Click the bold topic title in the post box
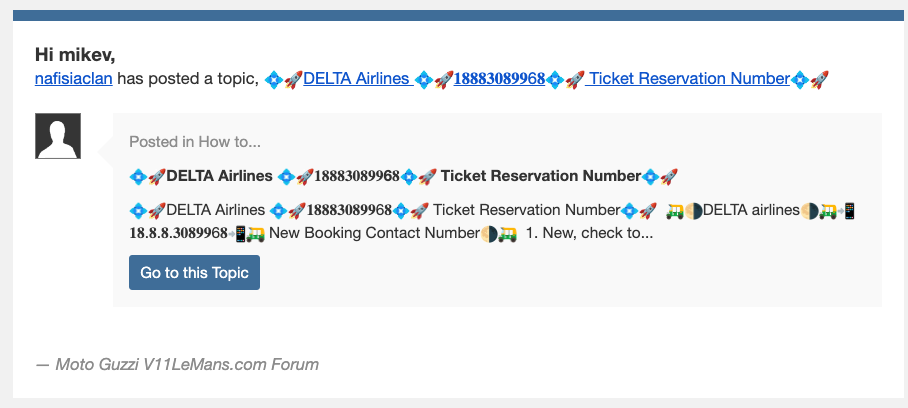This screenshot has height=408, width=908. click(x=405, y=176)
